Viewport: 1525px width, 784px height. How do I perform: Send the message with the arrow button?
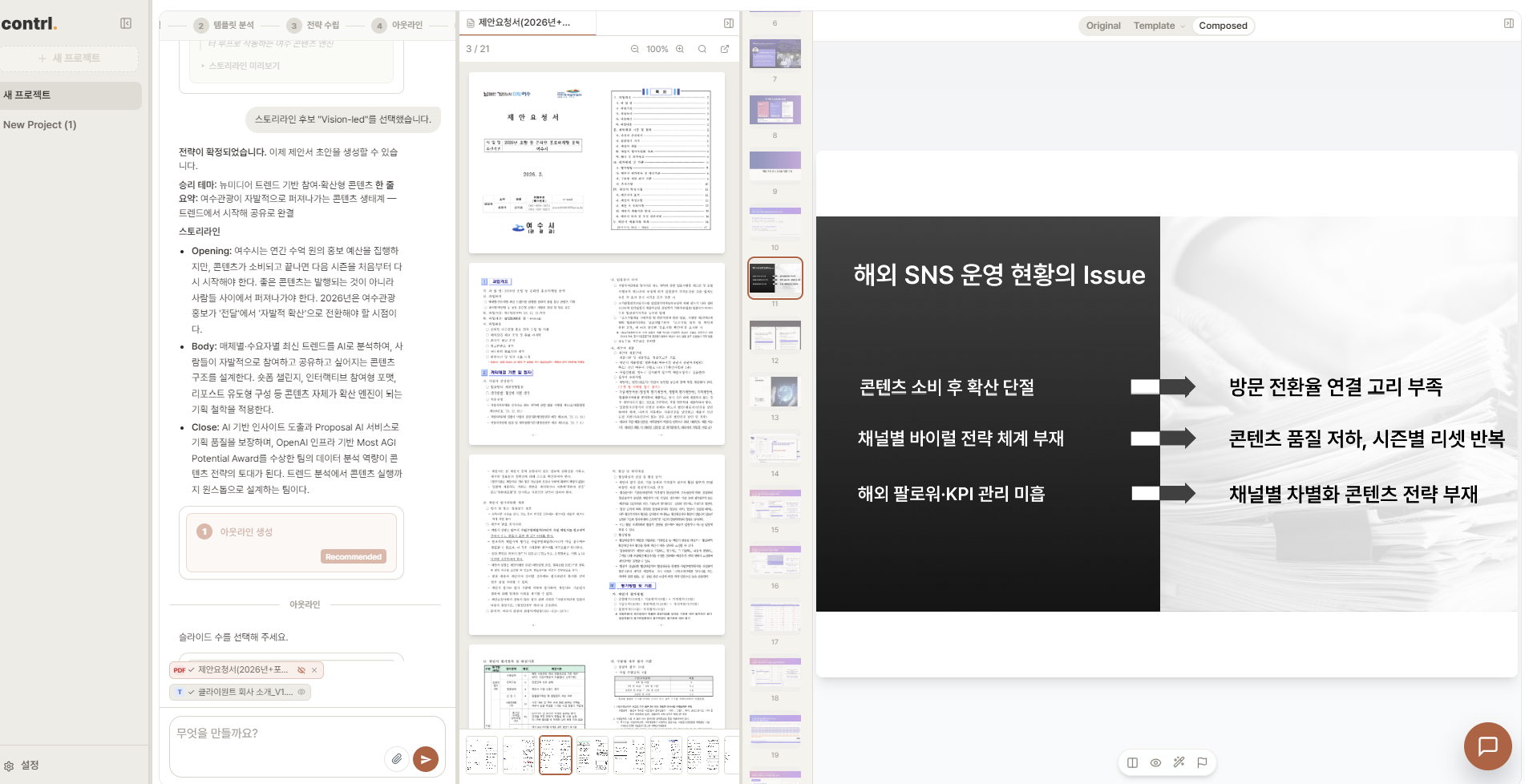click(x=426, y=758)
